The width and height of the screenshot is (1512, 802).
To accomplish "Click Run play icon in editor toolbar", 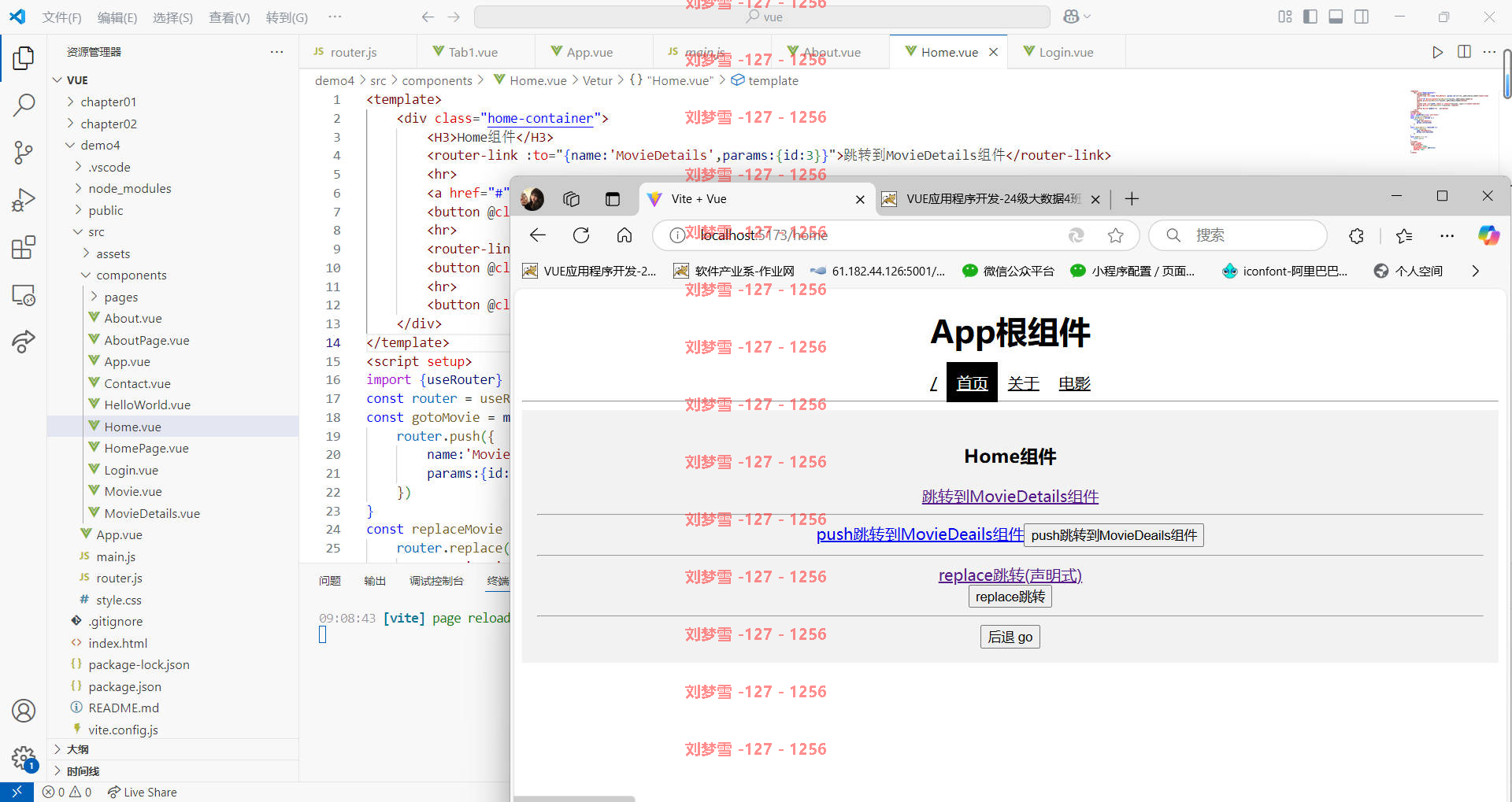I will point(1437,52).
